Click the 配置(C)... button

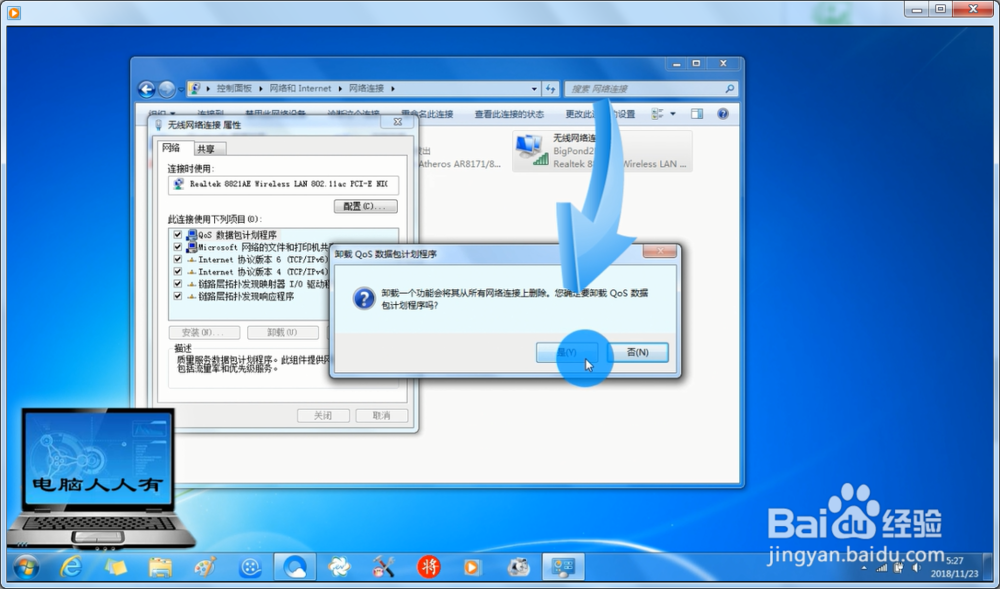click(365, 206)
